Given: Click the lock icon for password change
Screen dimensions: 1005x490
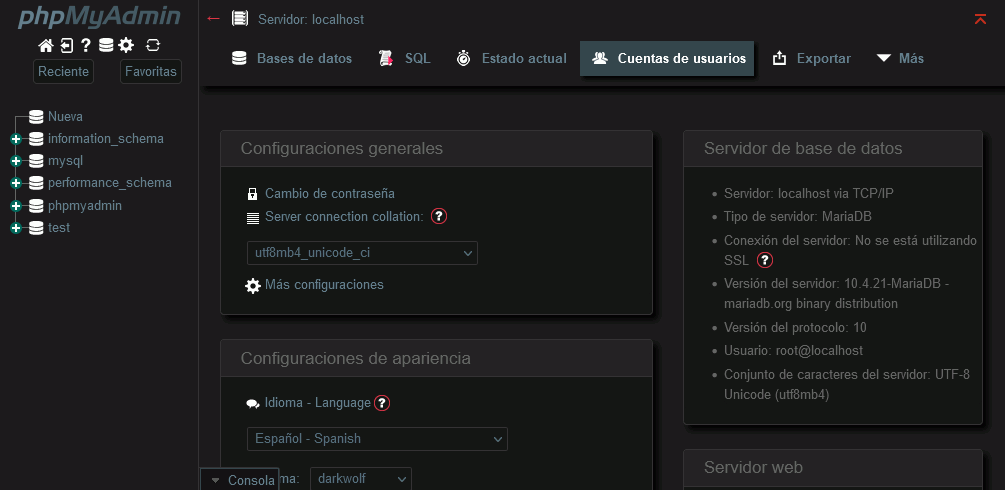Looking at the screenshot, I should point(253,194).
